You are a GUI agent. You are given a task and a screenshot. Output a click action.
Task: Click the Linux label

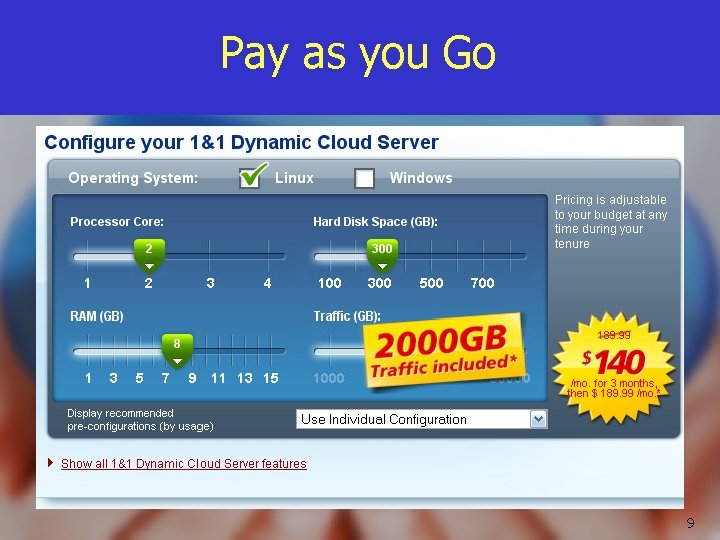coord(294,178)
